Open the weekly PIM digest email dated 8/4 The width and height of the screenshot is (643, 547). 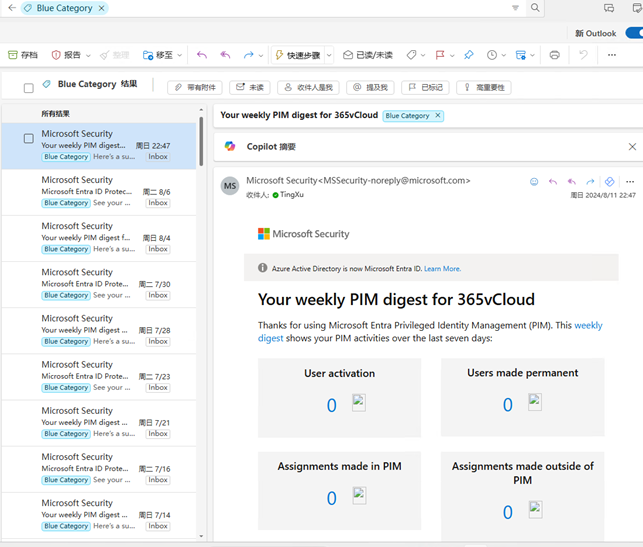coord(99,238)
